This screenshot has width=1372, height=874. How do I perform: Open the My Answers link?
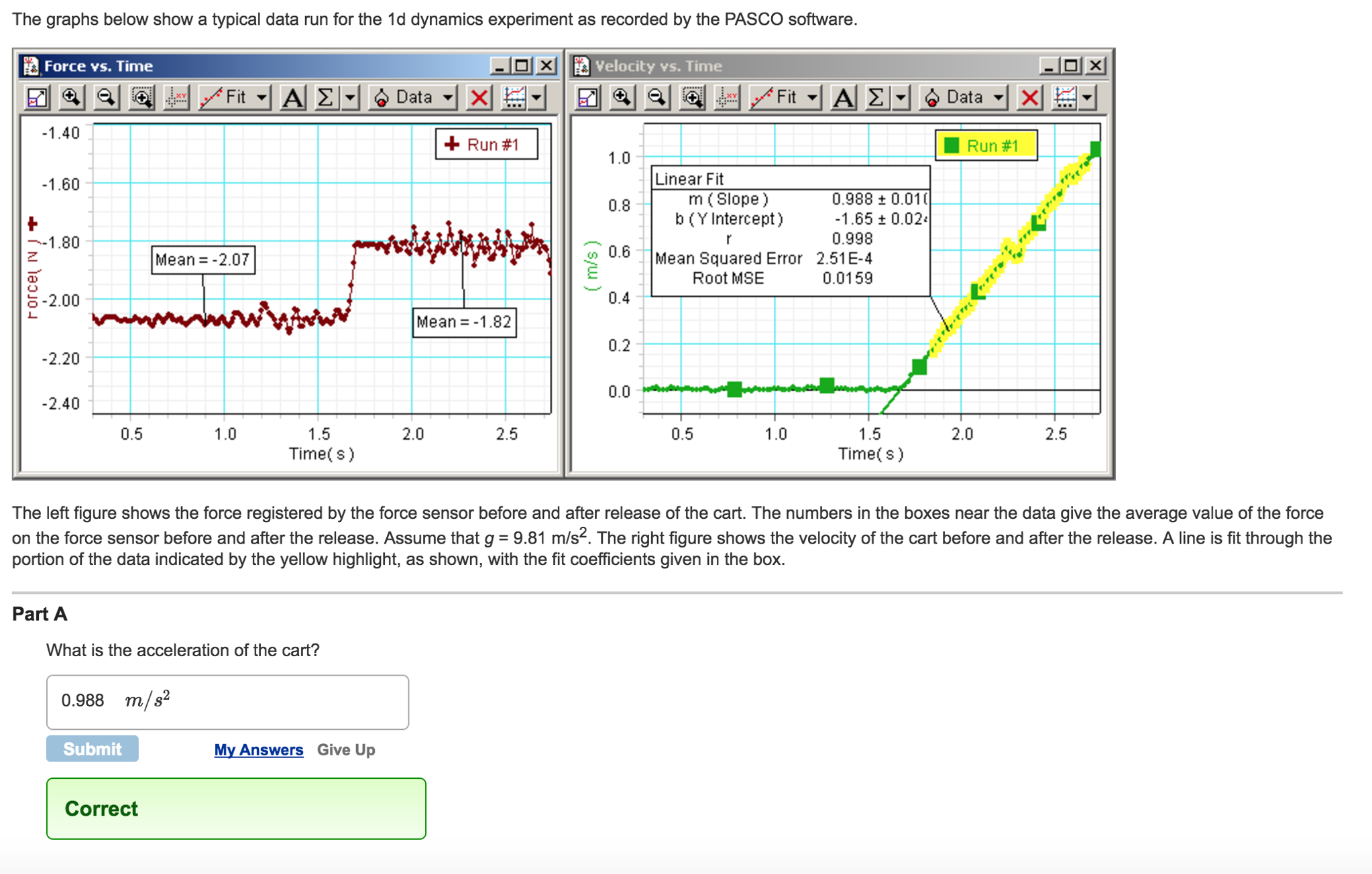258,750
